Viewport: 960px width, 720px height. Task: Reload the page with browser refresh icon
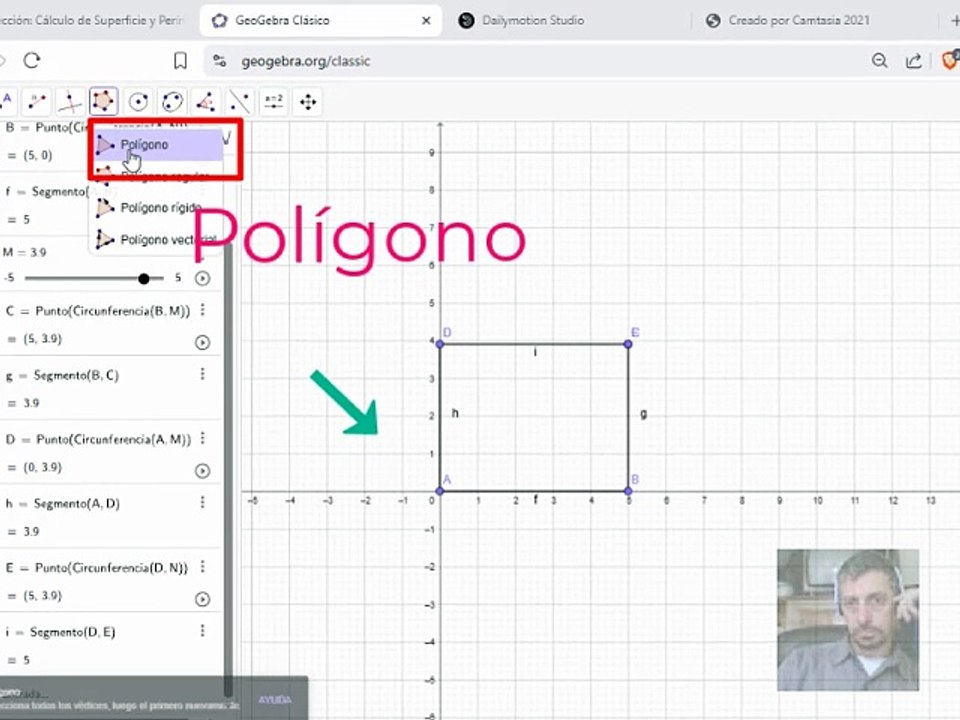click(x=32, y=61)
